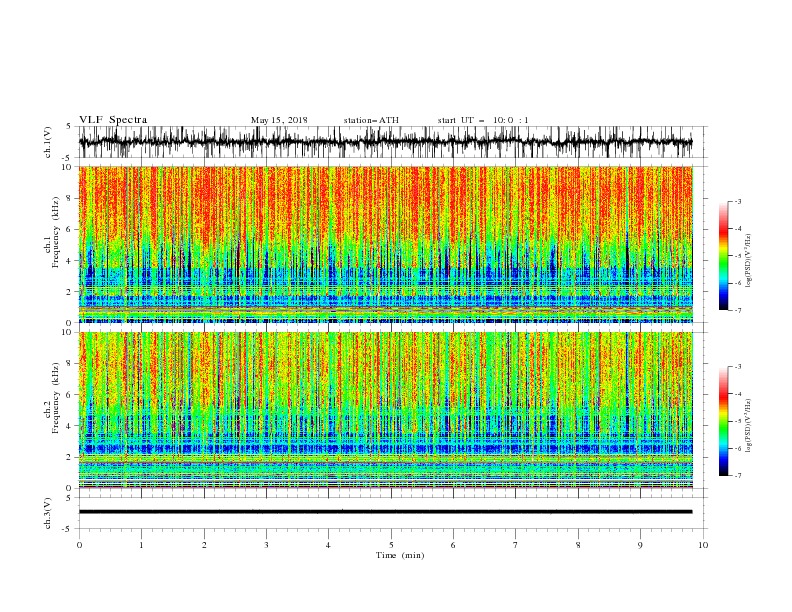This screenshot has height=612, width=792.
Task: Click the "Time (min)" axis title
Action: 400,555
